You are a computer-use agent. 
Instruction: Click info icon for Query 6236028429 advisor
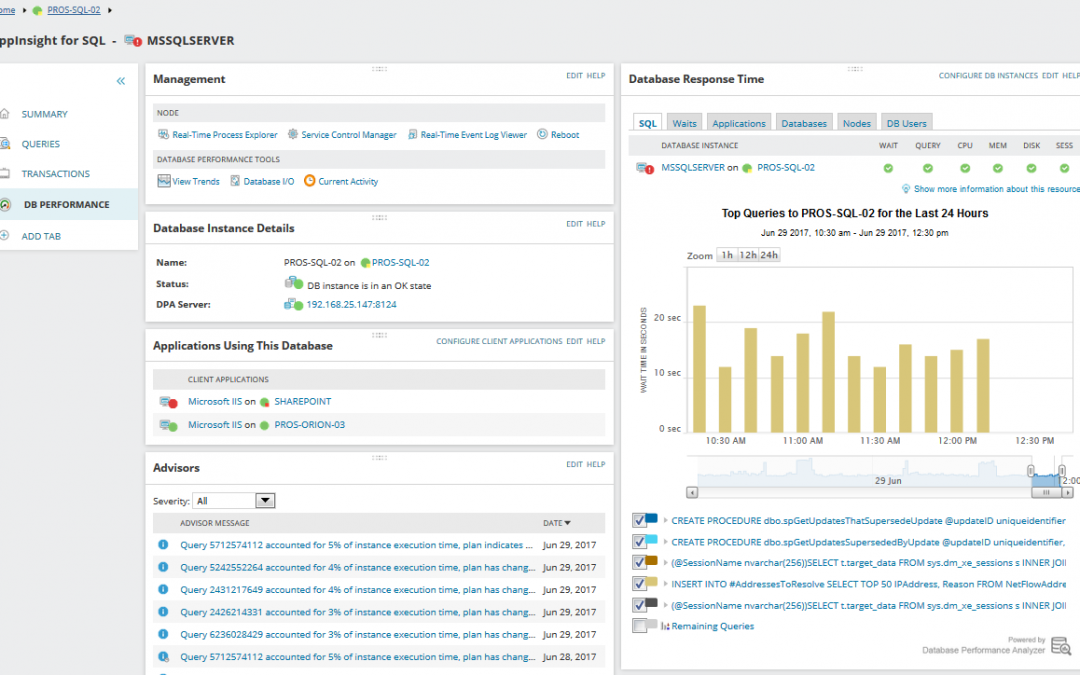[163, 634]
